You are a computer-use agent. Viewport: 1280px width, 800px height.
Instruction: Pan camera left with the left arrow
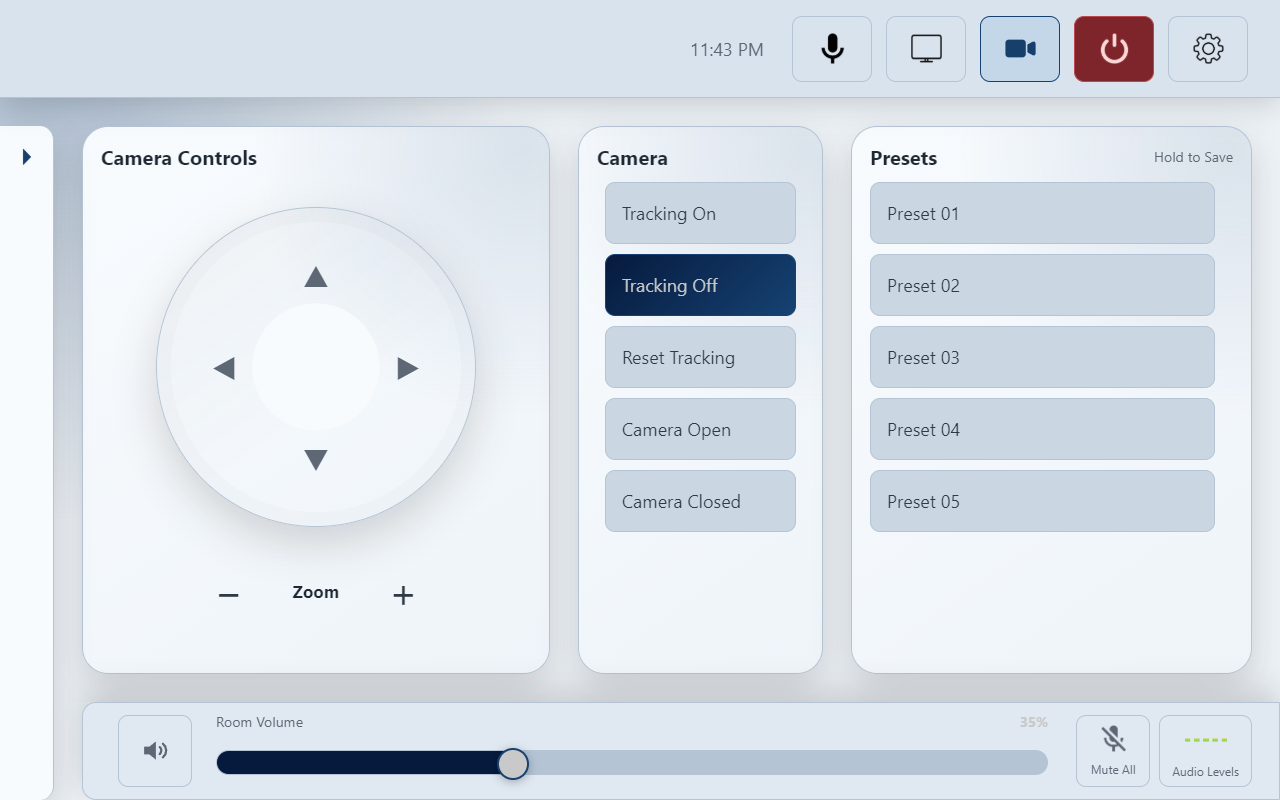tap(224, 368)
